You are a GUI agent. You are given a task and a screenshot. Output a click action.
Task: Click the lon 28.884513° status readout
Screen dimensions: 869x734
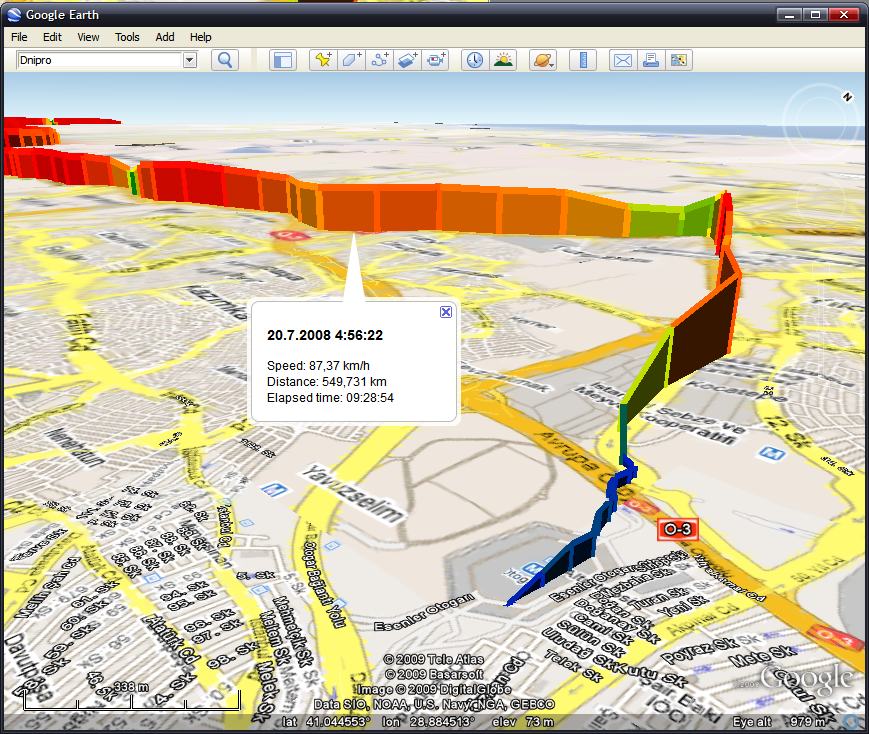click(x=428, y=722)
